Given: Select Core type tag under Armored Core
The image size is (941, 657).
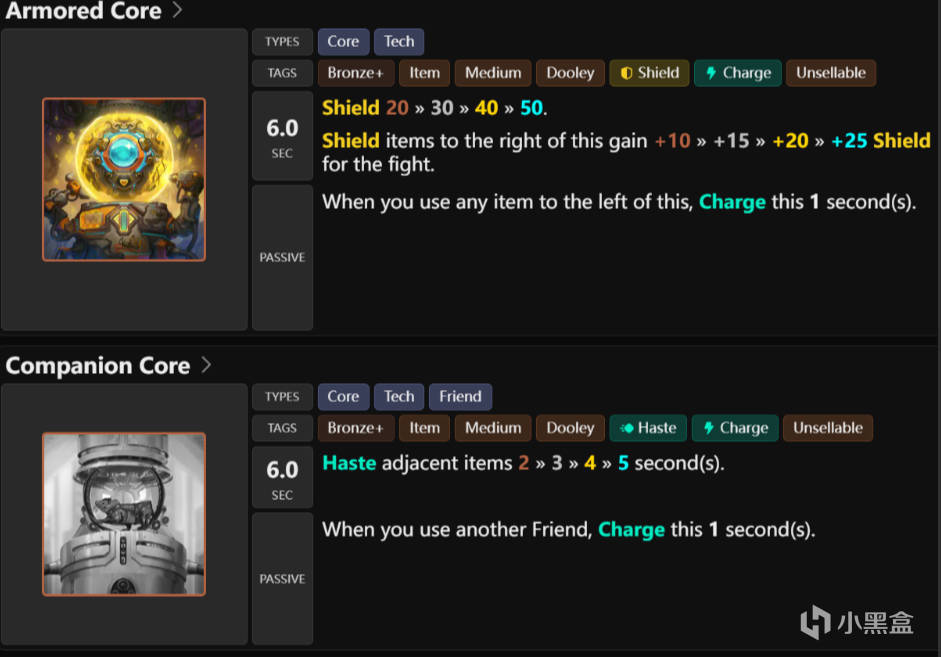Looking at the screenshot, I should pyautogui.click(x=343, y=42).
